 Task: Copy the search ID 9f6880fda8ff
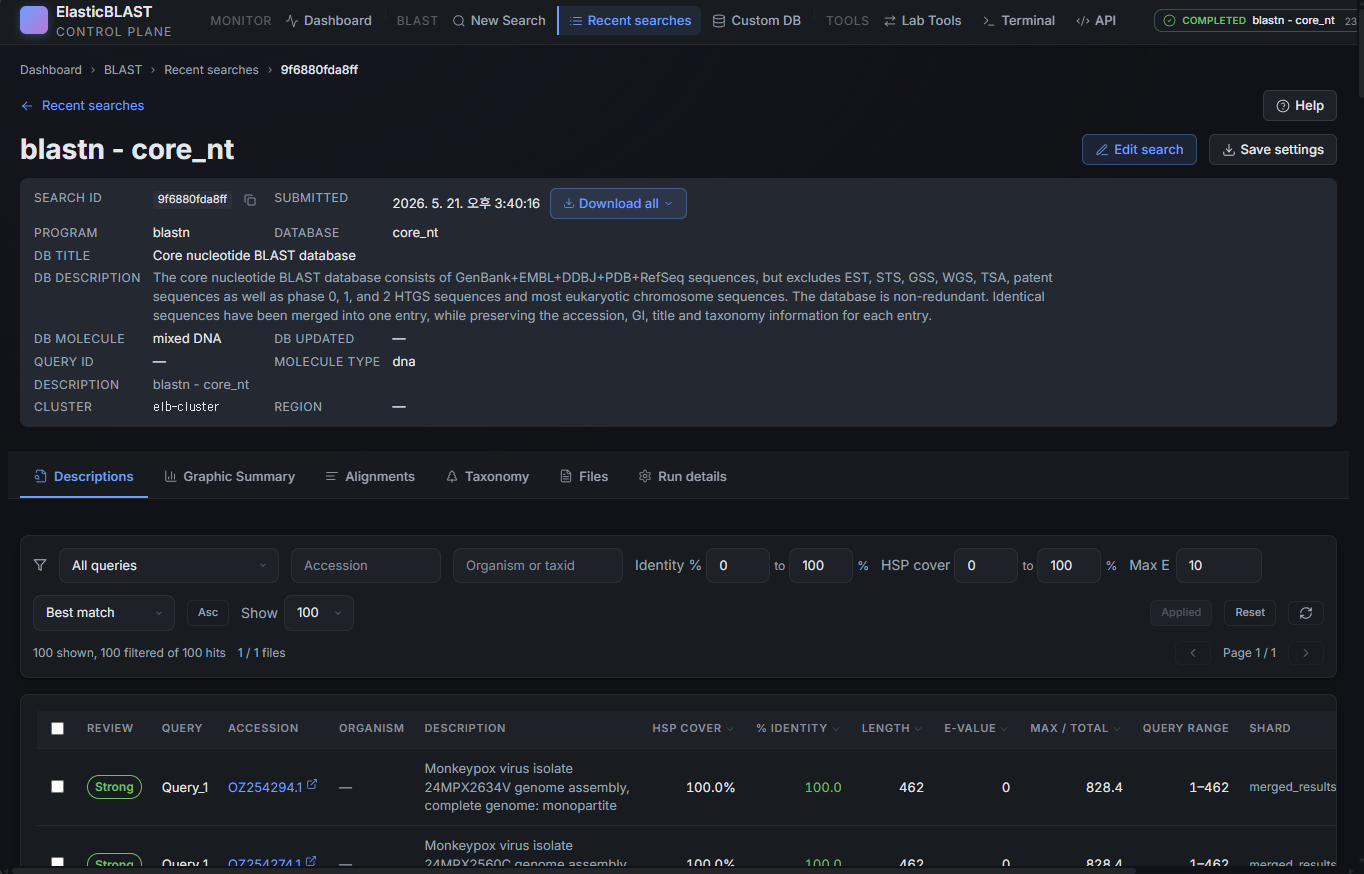coord(250,200)
